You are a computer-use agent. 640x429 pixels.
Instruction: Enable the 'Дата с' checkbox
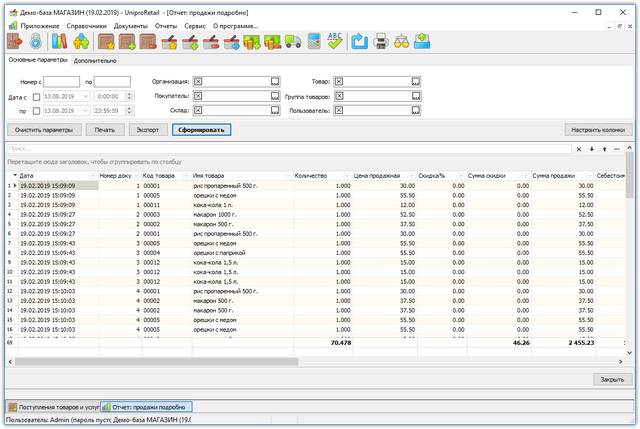(x=37, y=96)
